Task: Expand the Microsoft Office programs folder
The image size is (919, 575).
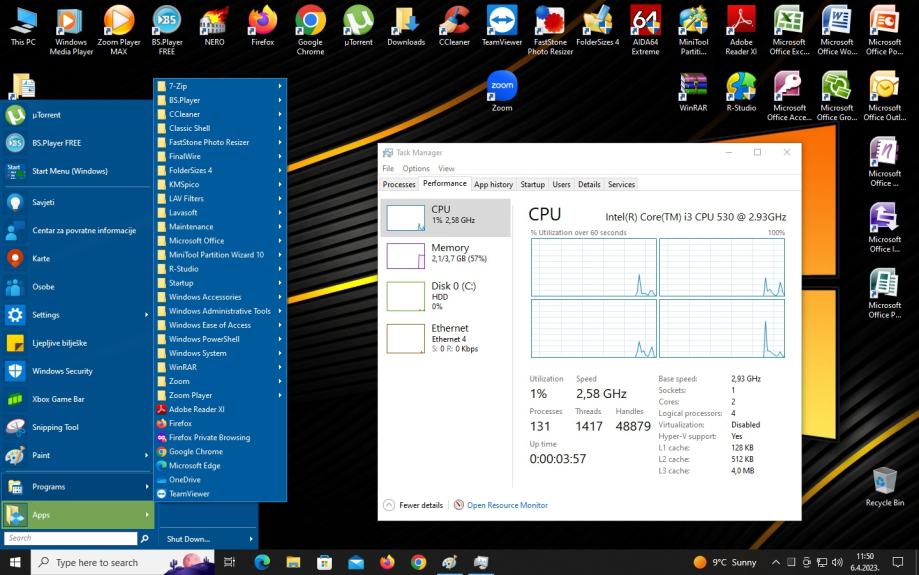Action: pos(220,240)
